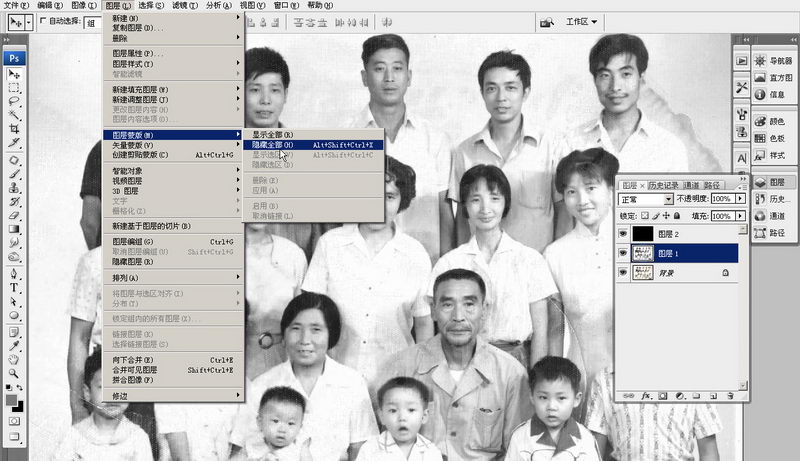The height and width of the screenshot is (461, 800).
Task: Select the Crop tool
Action: (14, 129)
